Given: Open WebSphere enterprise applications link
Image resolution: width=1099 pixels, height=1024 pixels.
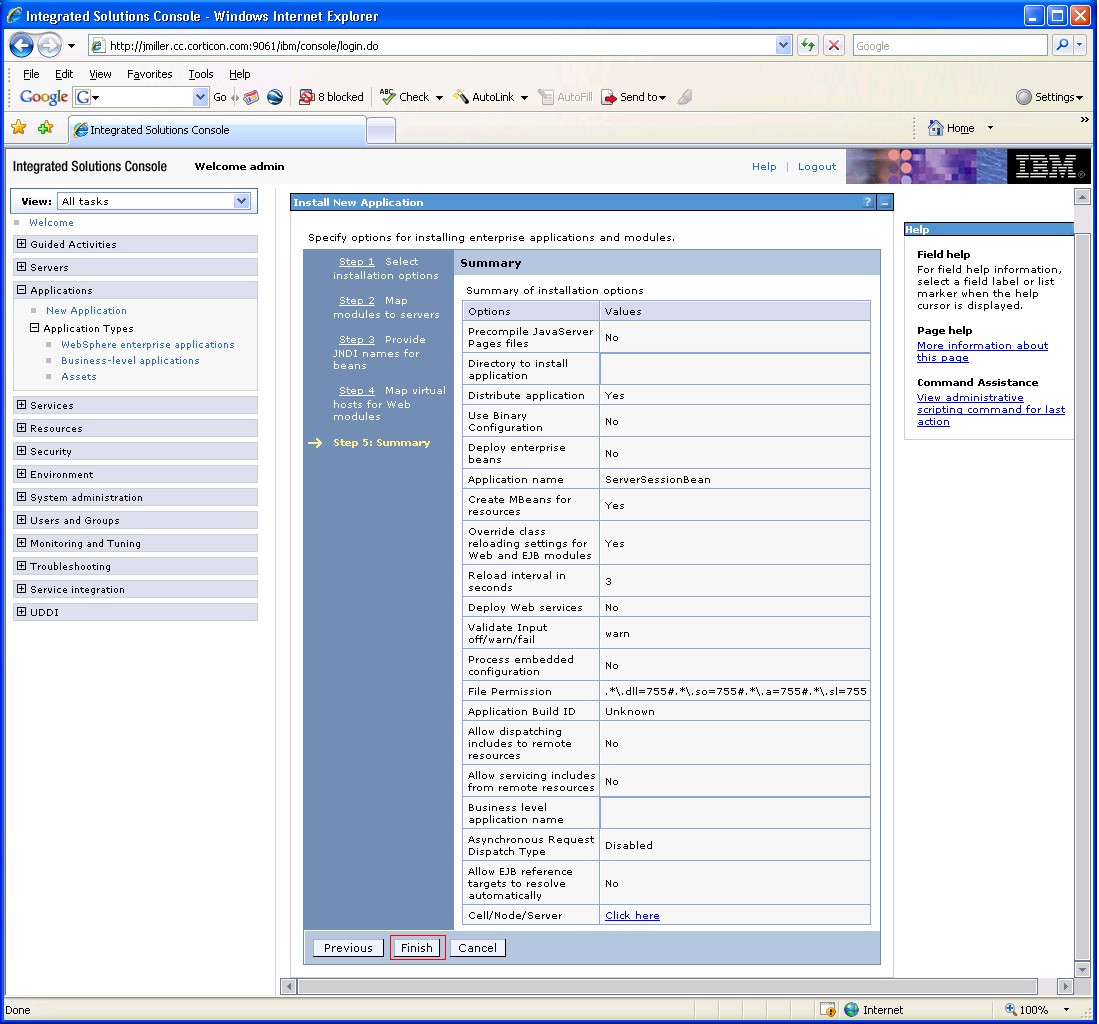Looking at the screenshot, I should tap(148, 344).
